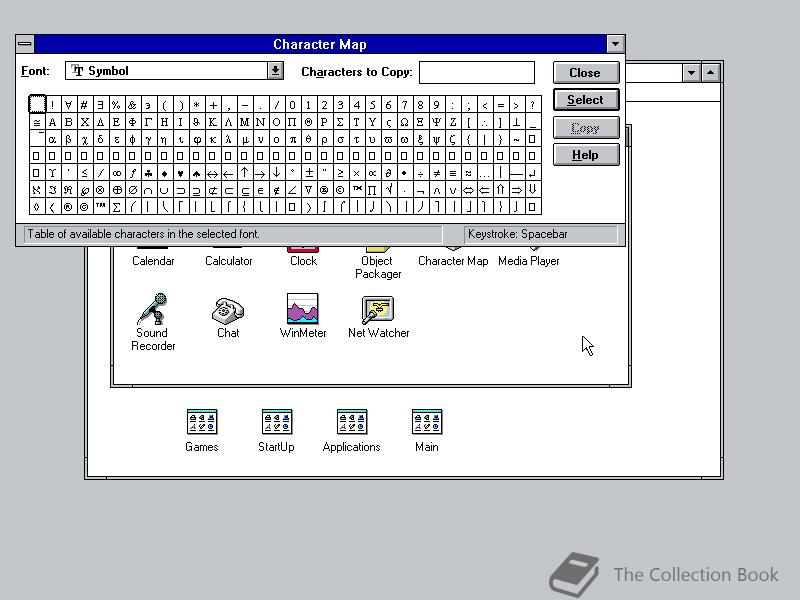Open the Games program group icon

[x=202, y=422]
